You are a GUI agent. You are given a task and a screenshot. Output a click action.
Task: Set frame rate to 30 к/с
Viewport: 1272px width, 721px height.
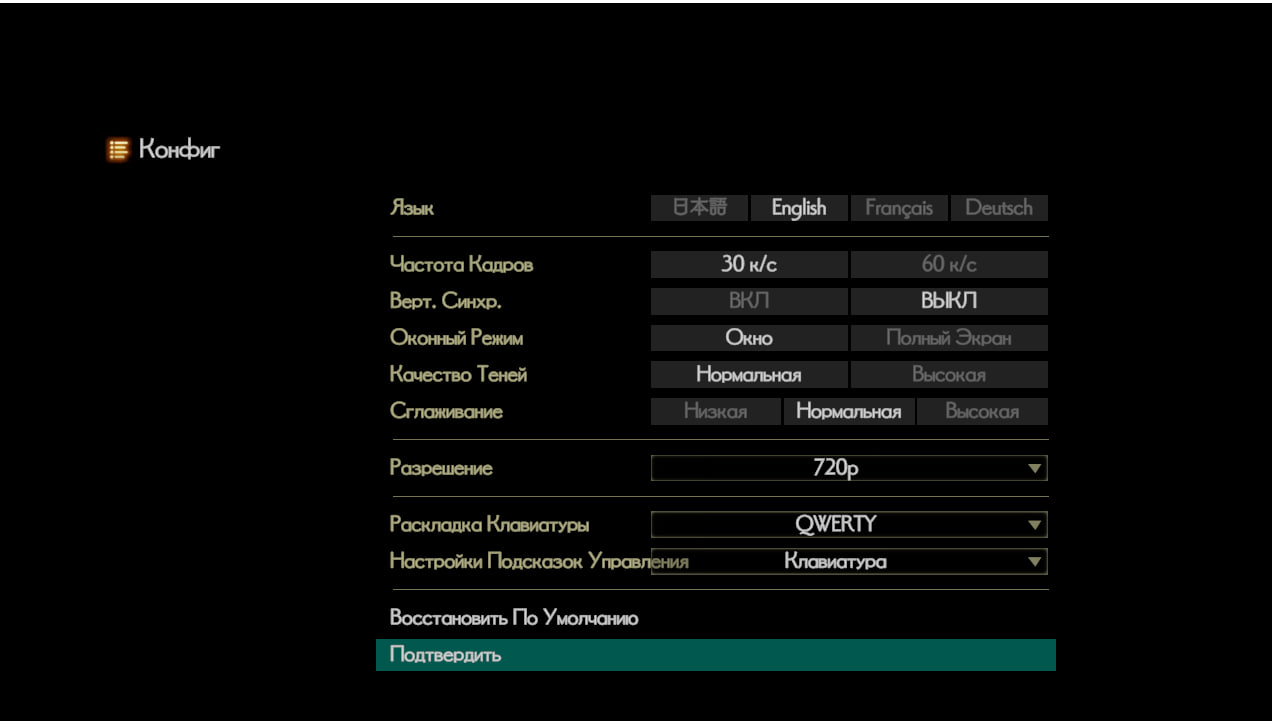[749, 265]
